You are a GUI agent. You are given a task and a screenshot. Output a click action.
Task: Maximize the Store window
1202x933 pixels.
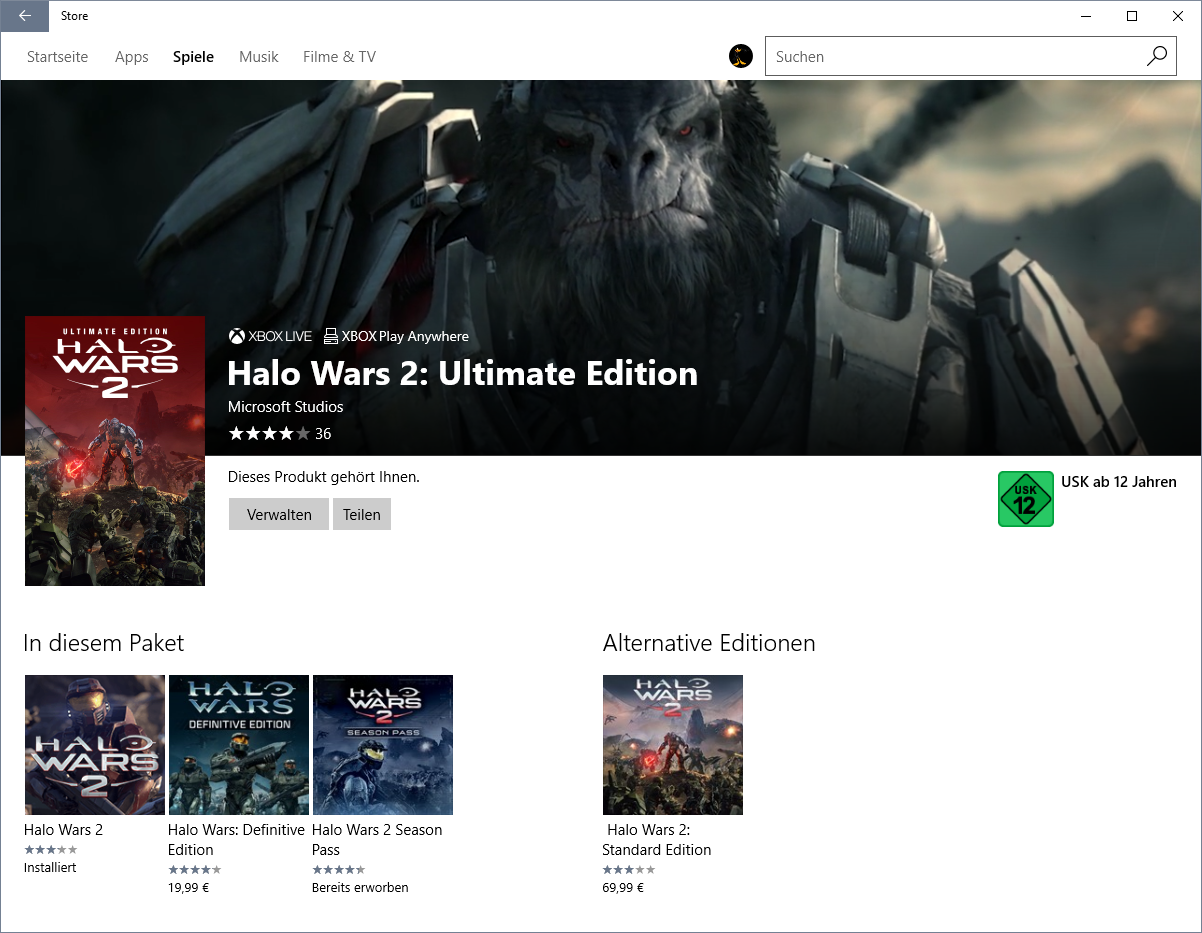(1131, 16)
